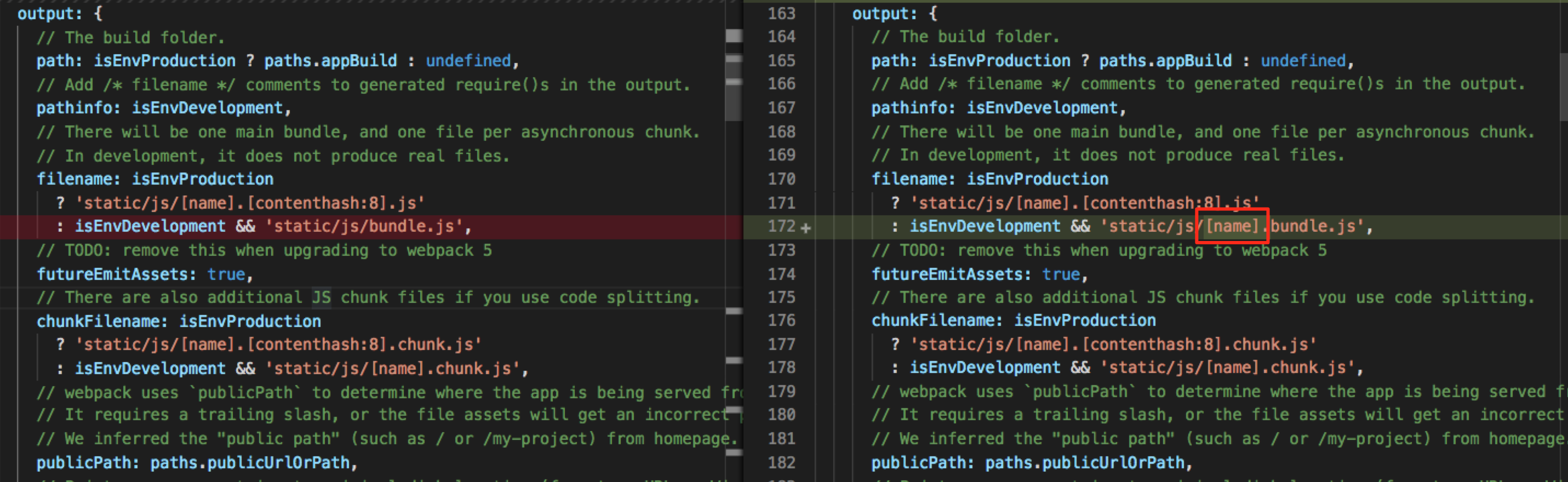
Task: Click 'paths.appBuild' in the original pane
Action: 330,61
